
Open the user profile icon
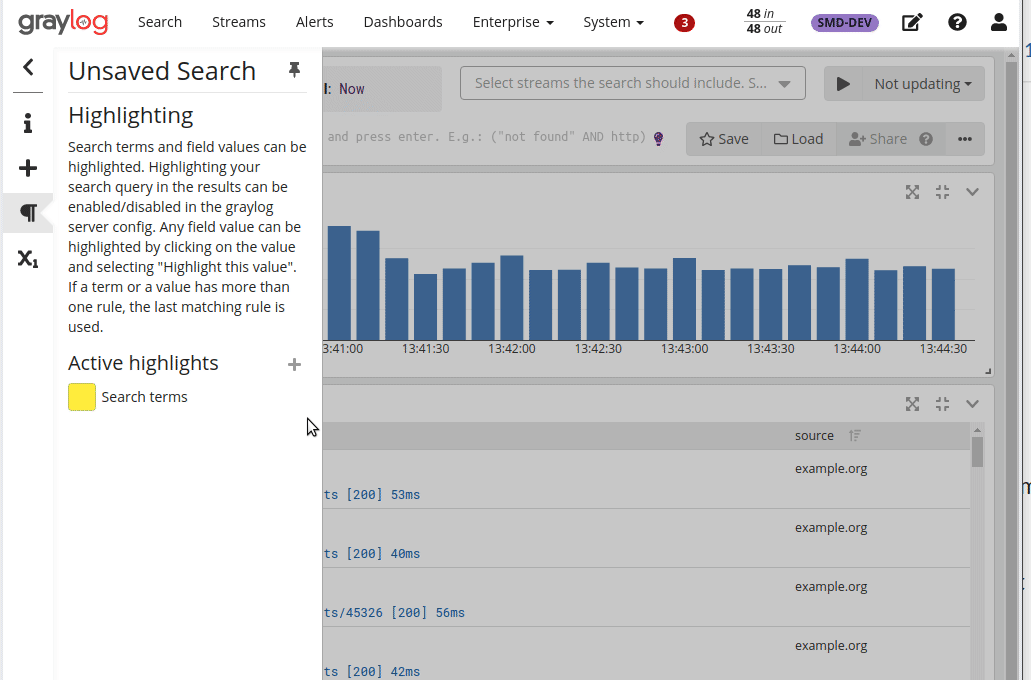999,22
